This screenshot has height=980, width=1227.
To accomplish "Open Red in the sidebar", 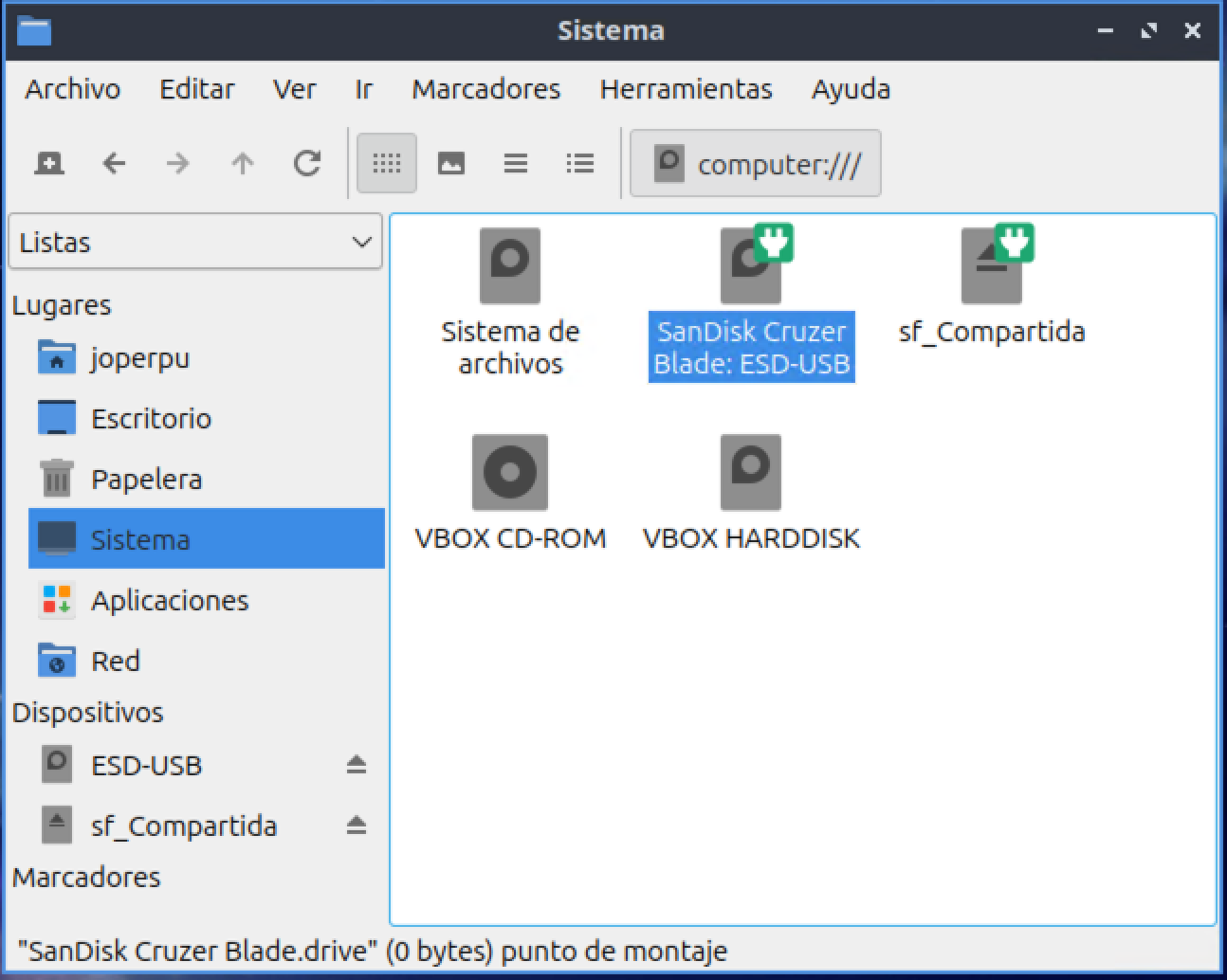I will [x=207, y=662].
